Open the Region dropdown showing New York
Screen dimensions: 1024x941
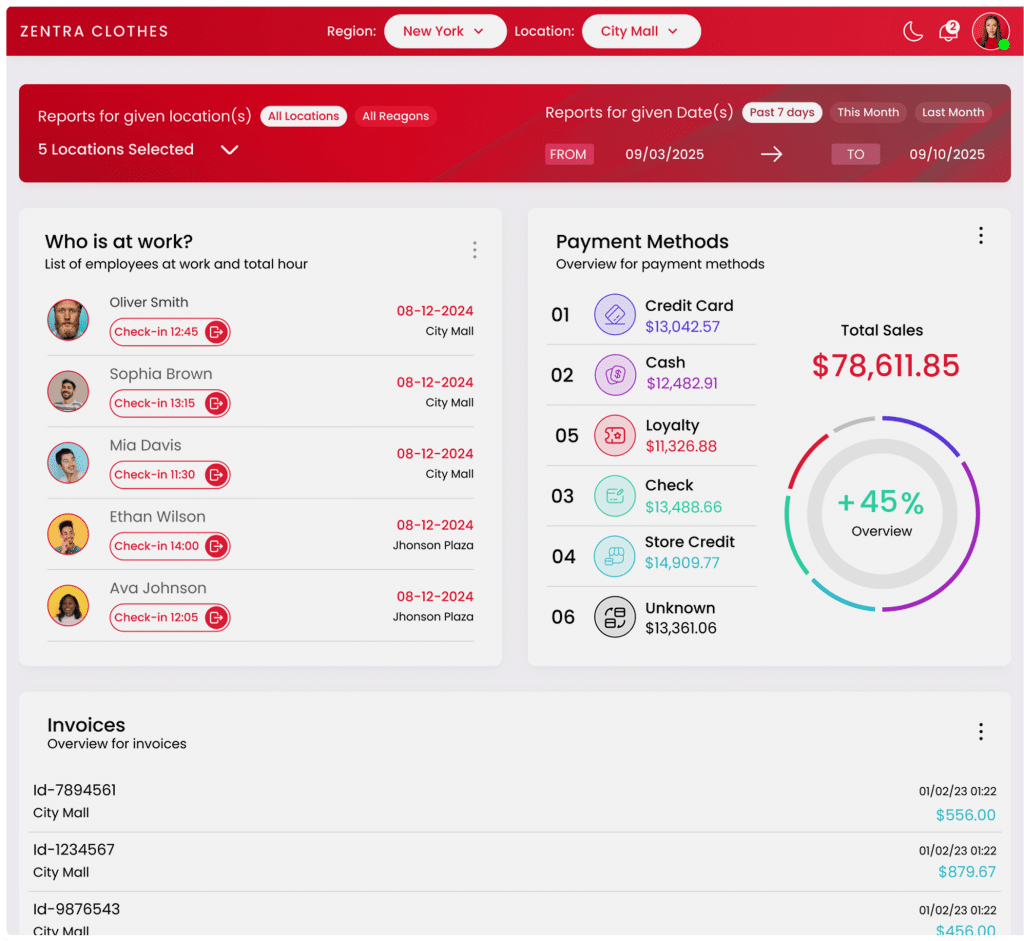click(x=445, y=31)
